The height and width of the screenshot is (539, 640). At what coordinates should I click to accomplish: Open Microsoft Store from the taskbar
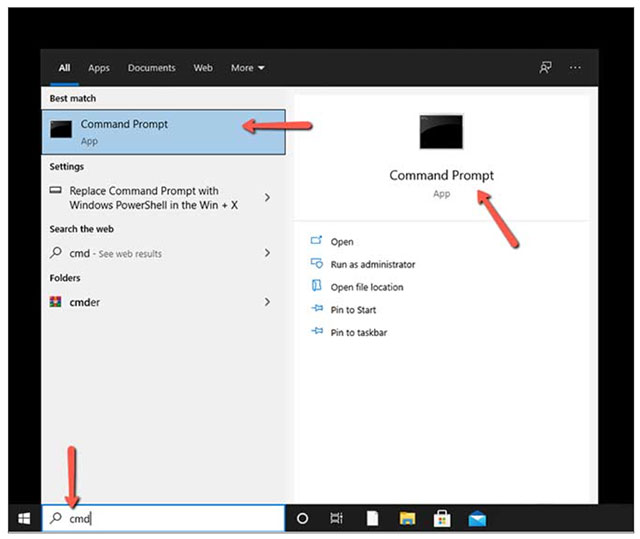tap(442, 519)
